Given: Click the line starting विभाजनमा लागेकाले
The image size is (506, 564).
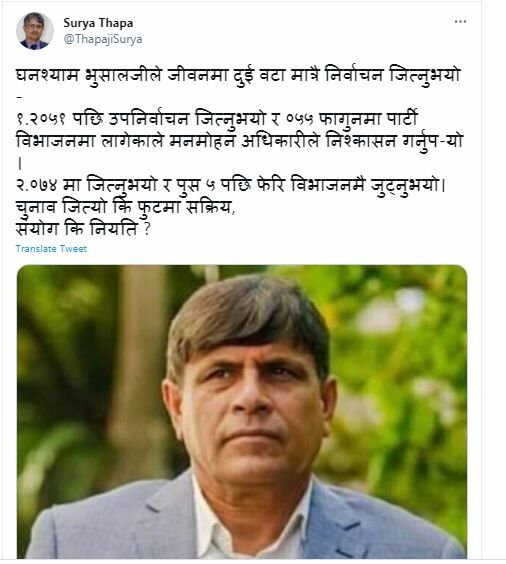Looking at the screenshot, I should click(x=240, y=141).
